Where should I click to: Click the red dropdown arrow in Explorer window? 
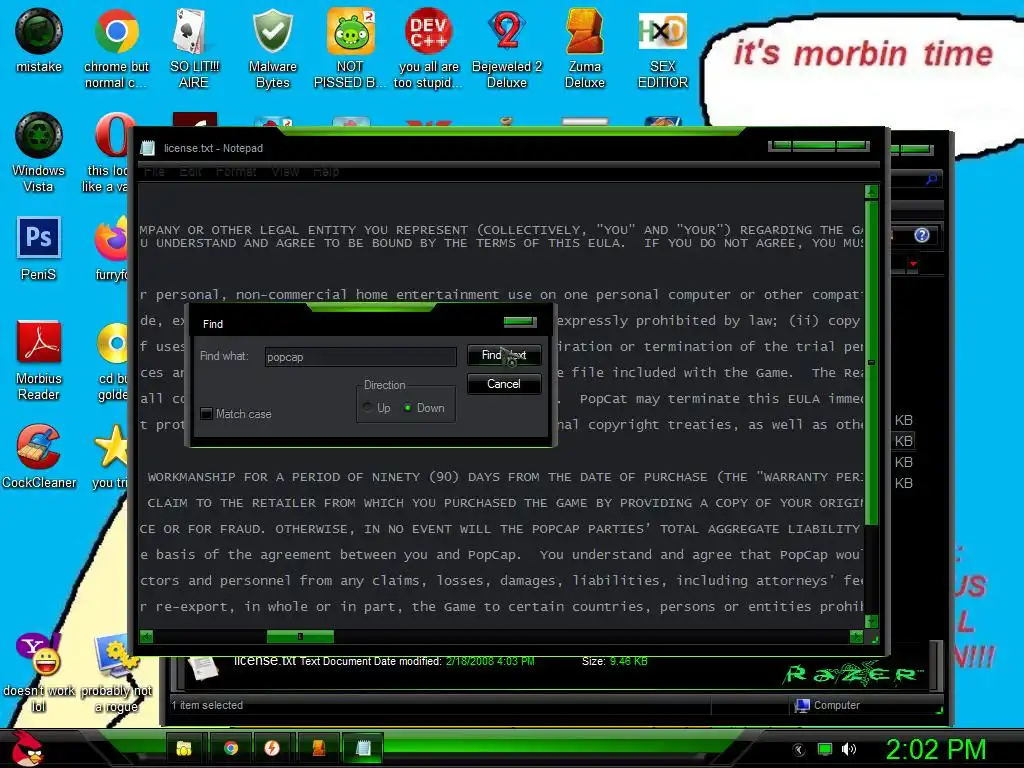(913, 264)
